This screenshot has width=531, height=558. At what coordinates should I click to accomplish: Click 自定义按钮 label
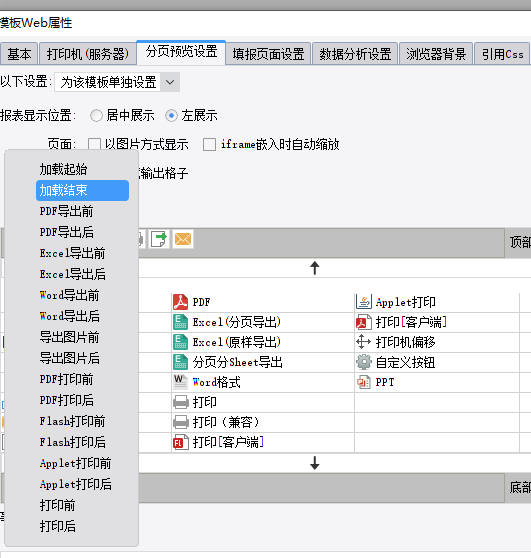click(406, 362)
